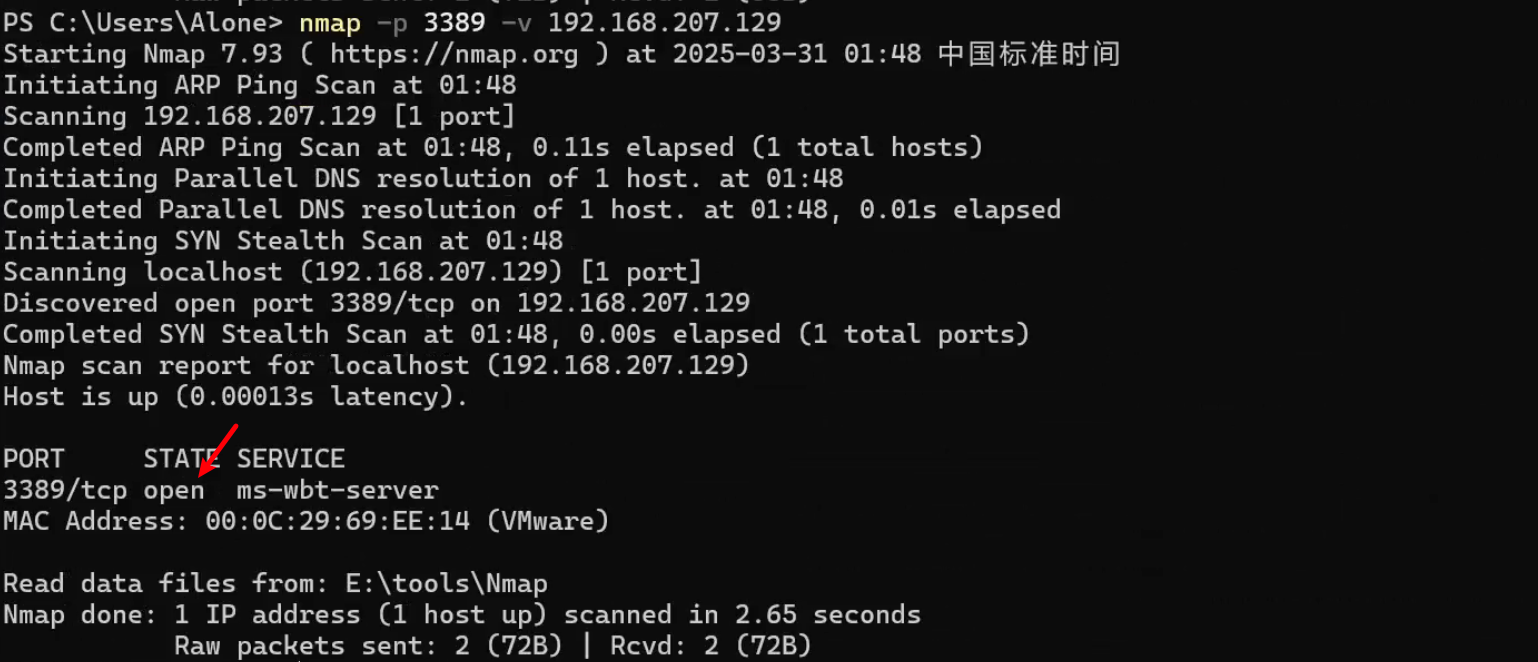Click the ms-wbt-server service name

coord(338,491)
